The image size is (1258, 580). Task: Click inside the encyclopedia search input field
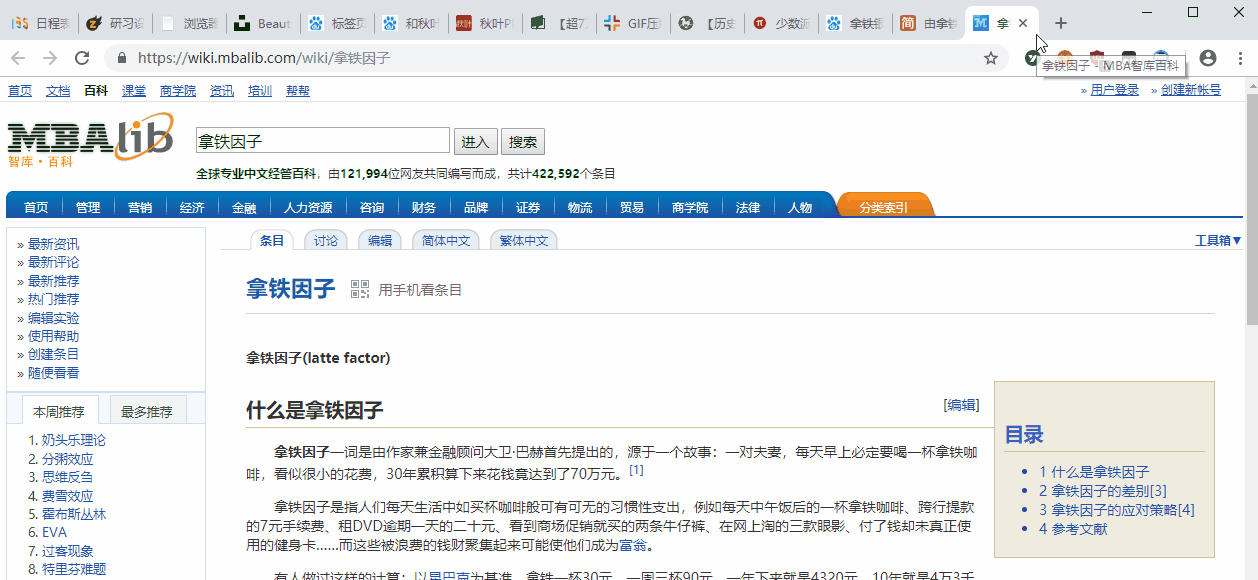320,139
